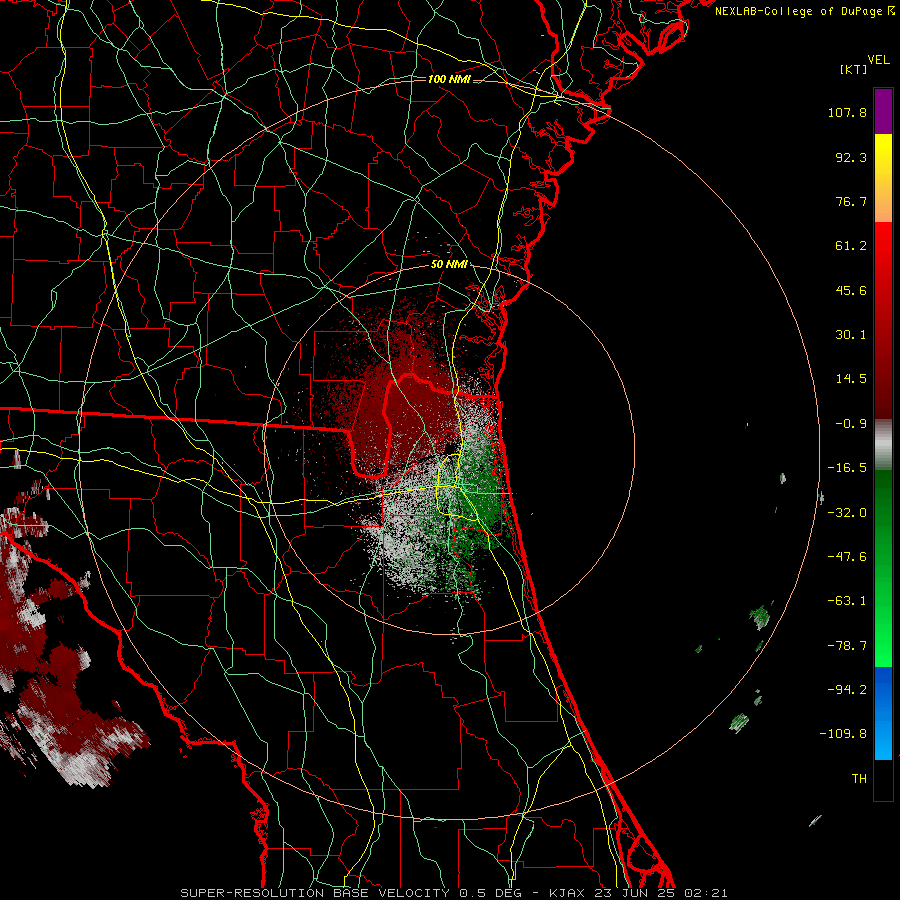The height and width of the screenshot is (900, 900).
Task: Click the -78.7 velocity scale value
Action: point(847,646)
